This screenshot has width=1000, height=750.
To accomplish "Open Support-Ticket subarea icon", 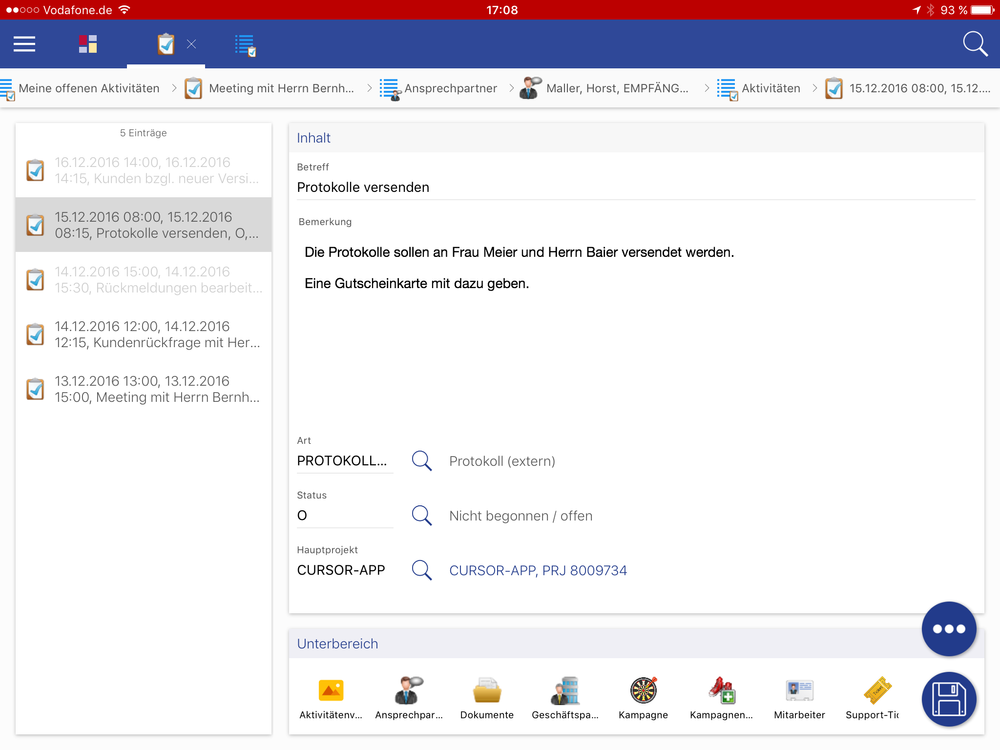I will [876, 696].
